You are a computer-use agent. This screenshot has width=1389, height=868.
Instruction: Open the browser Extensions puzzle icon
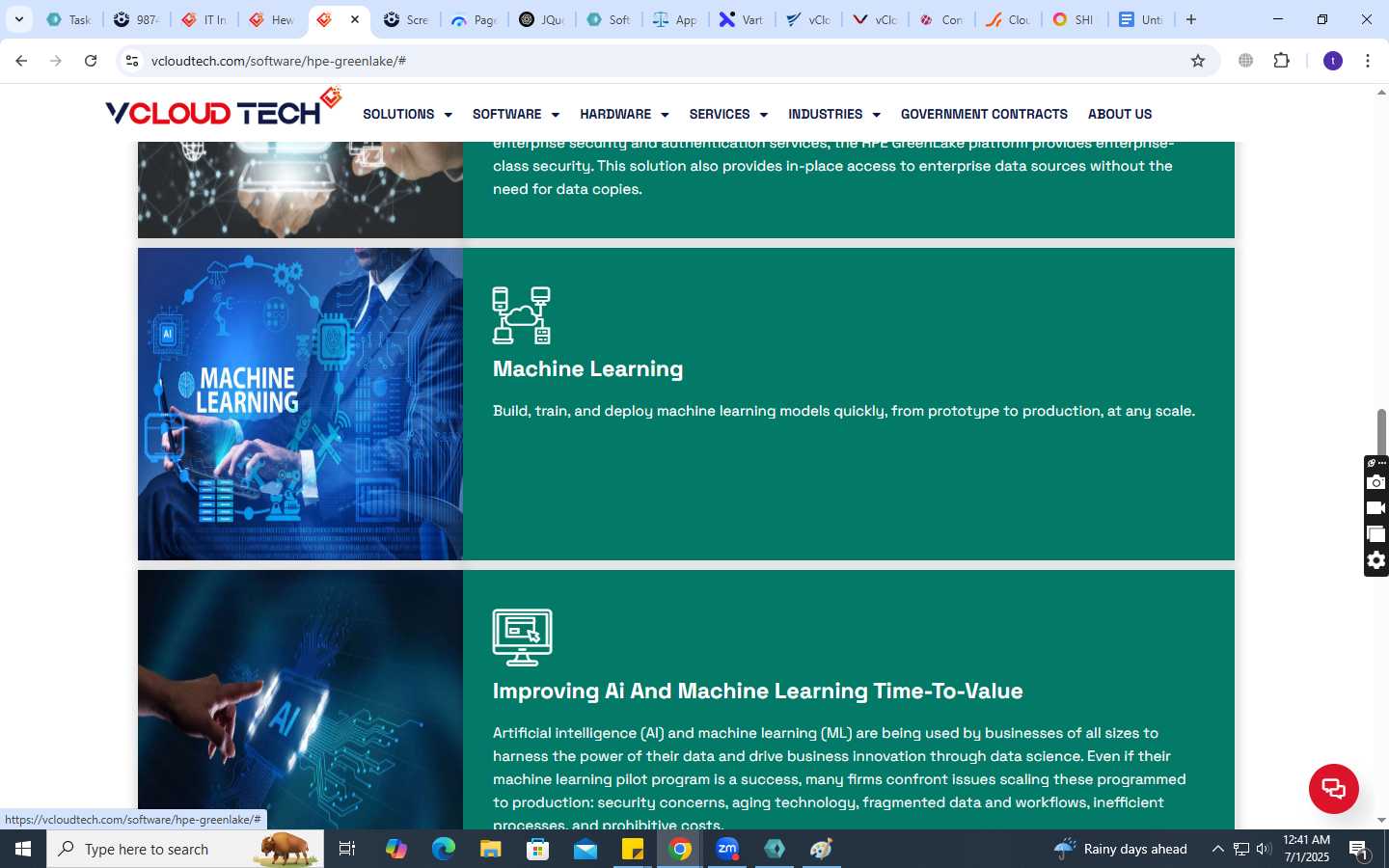click(x=1281, y=61)
